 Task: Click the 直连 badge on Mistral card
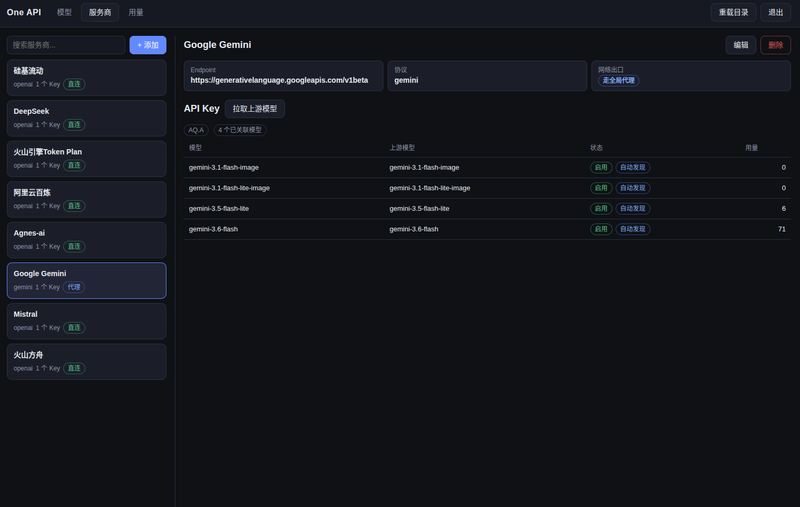click(x=74, y=328)
